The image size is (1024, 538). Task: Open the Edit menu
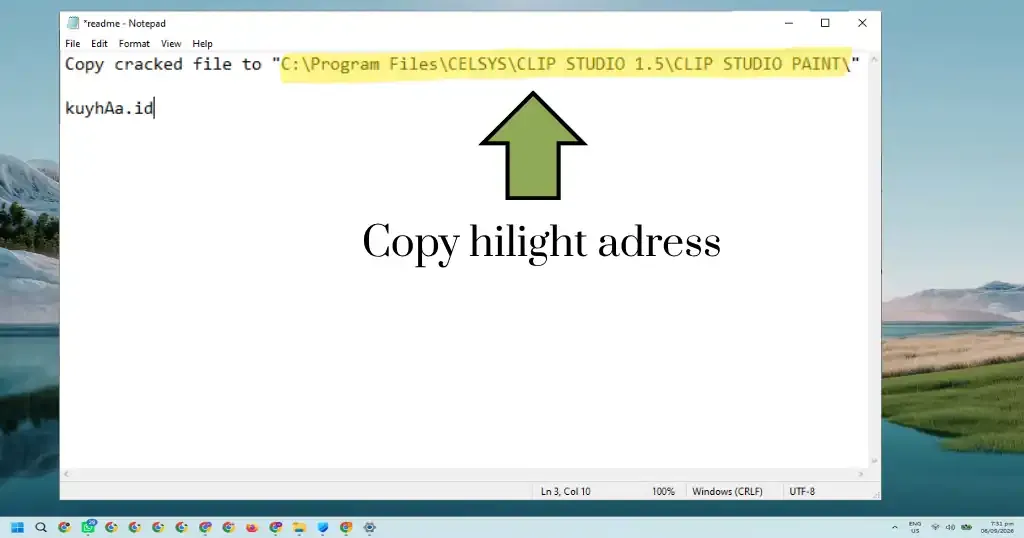click(99, 44)
